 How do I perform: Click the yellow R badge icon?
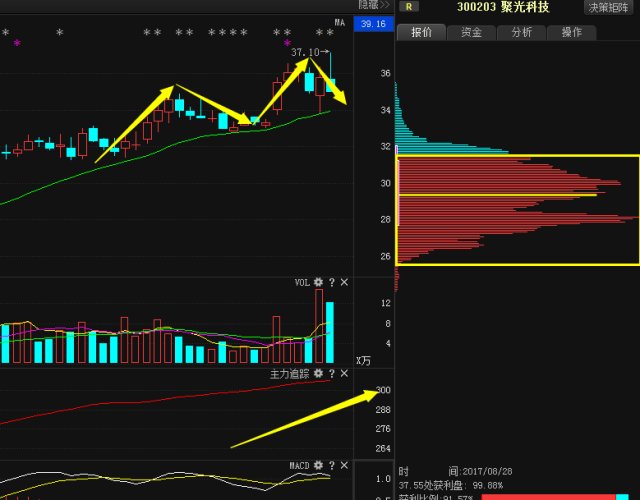tap(409, 7)
